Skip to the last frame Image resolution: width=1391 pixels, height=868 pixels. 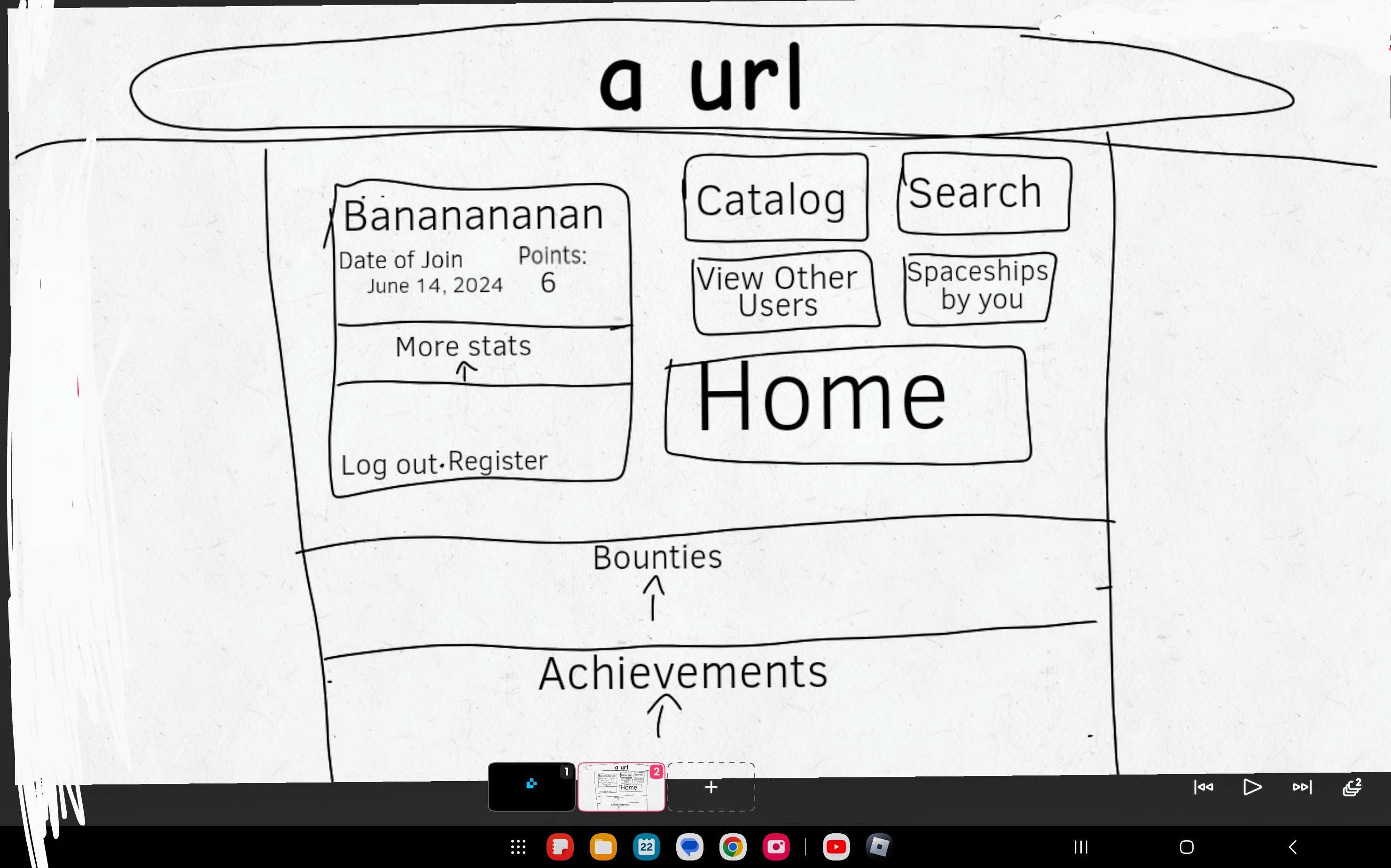coord(1303,787)
